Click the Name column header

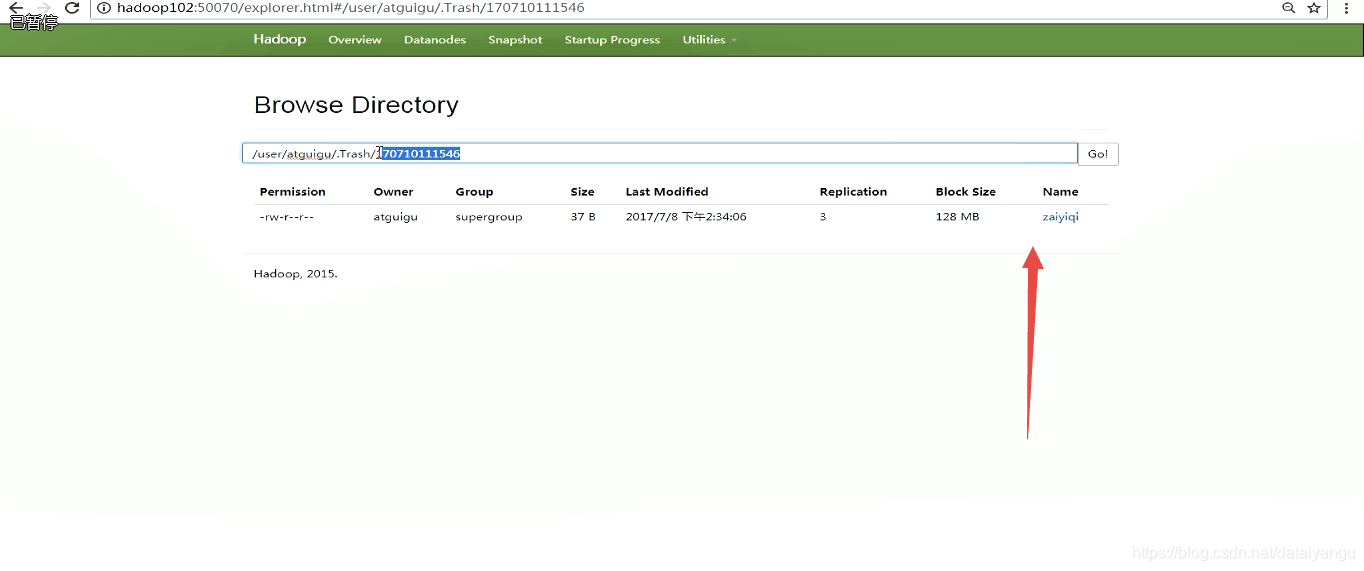click(x=1060, y=192)
